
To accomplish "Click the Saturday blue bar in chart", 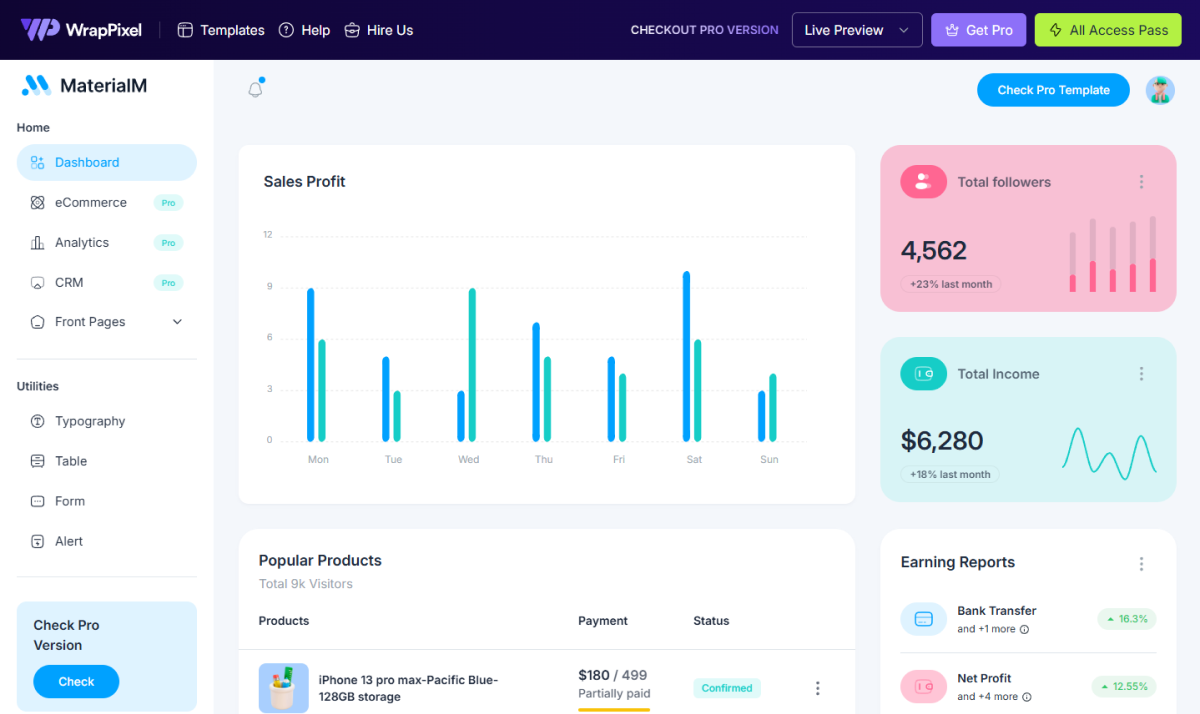I will click(x=686, y=356).
